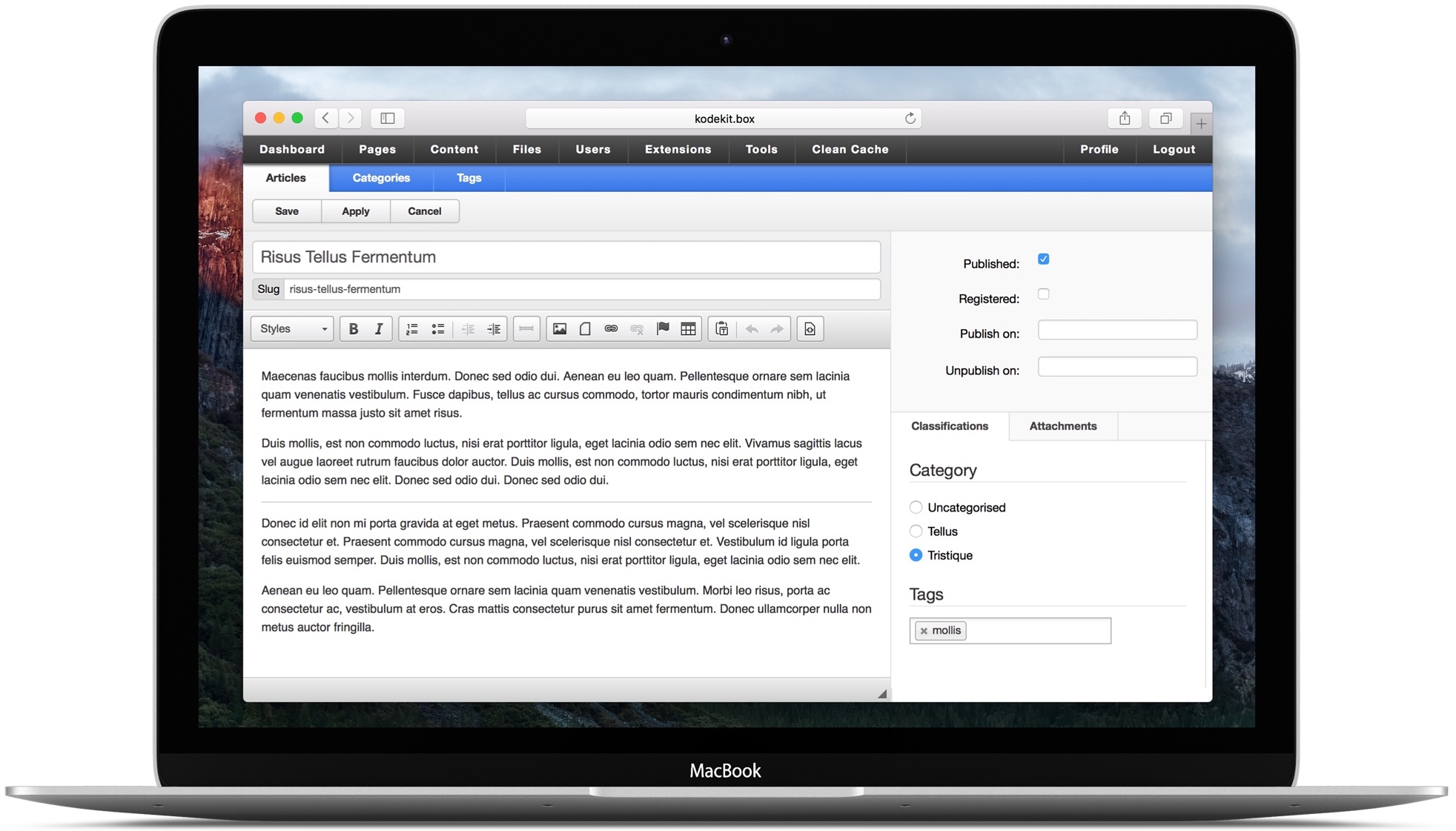Open the Styles dropdown
The height and width of the screenshot is (831, 1456).
click(x=293, y=329)
